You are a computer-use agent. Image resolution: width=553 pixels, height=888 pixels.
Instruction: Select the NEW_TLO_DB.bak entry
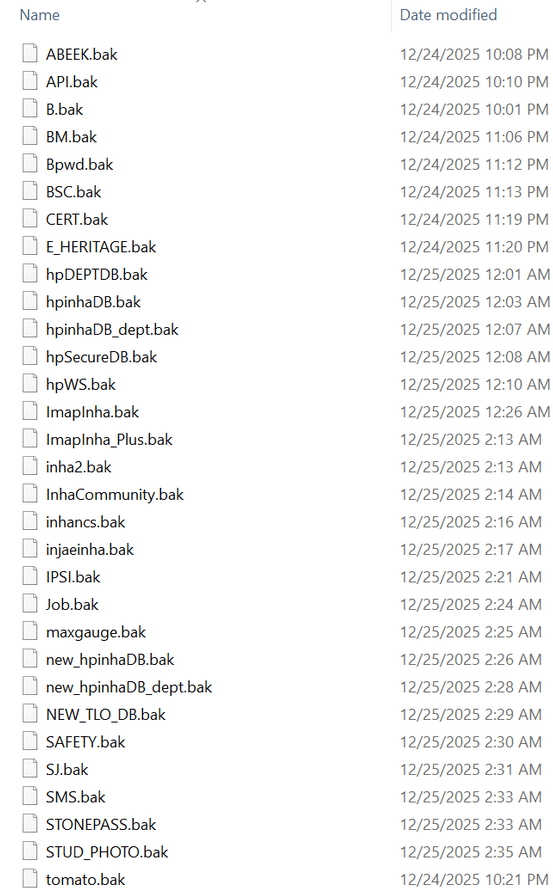106,715
